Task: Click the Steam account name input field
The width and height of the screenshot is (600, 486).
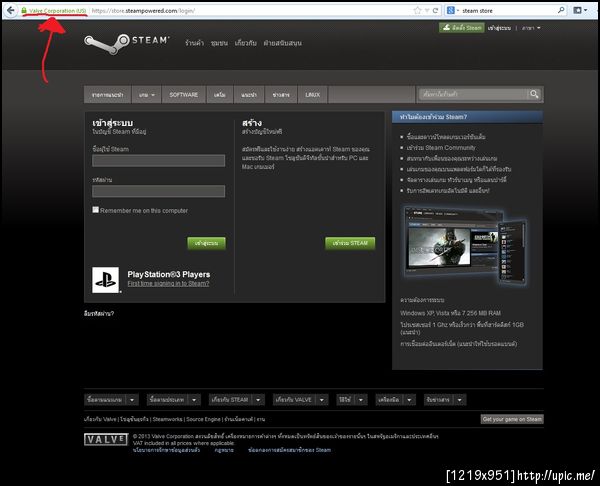Action: (x=158, y=161)
